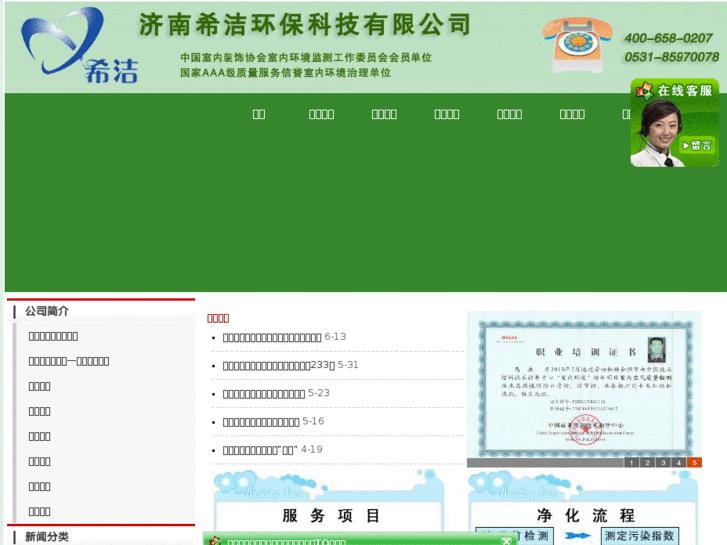727x545 pixels.
Task: Open the sidebar link containing a dash
Action: (69, 361)
